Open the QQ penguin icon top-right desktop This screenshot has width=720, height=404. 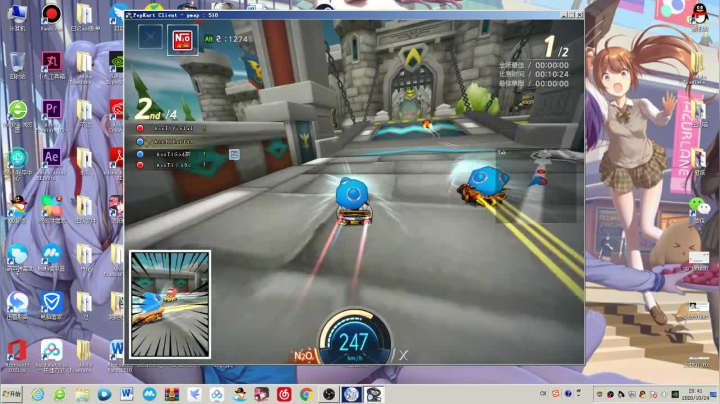click(x=699, y=17)
